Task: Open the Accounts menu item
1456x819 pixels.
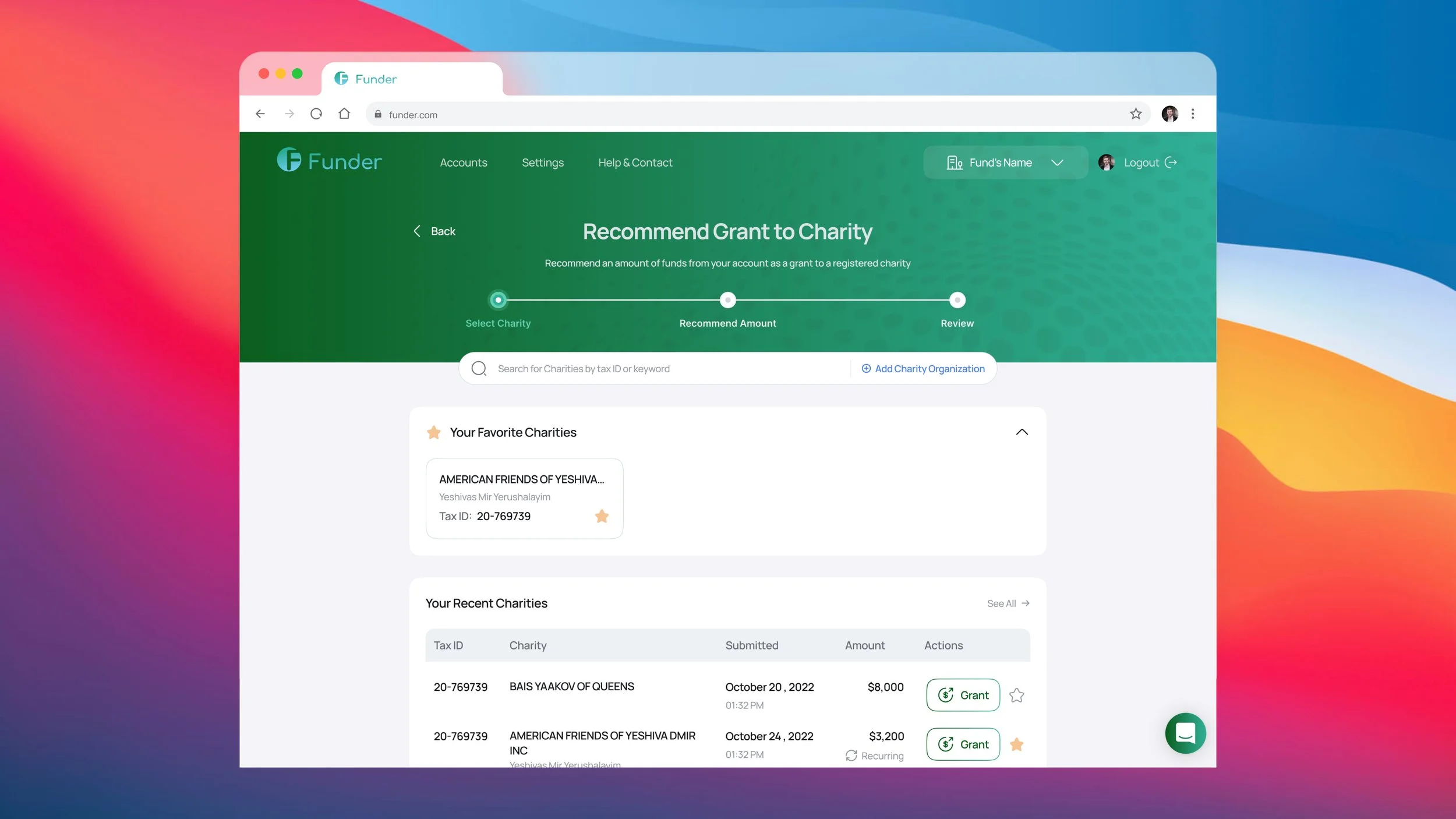Action: (463, 163)
